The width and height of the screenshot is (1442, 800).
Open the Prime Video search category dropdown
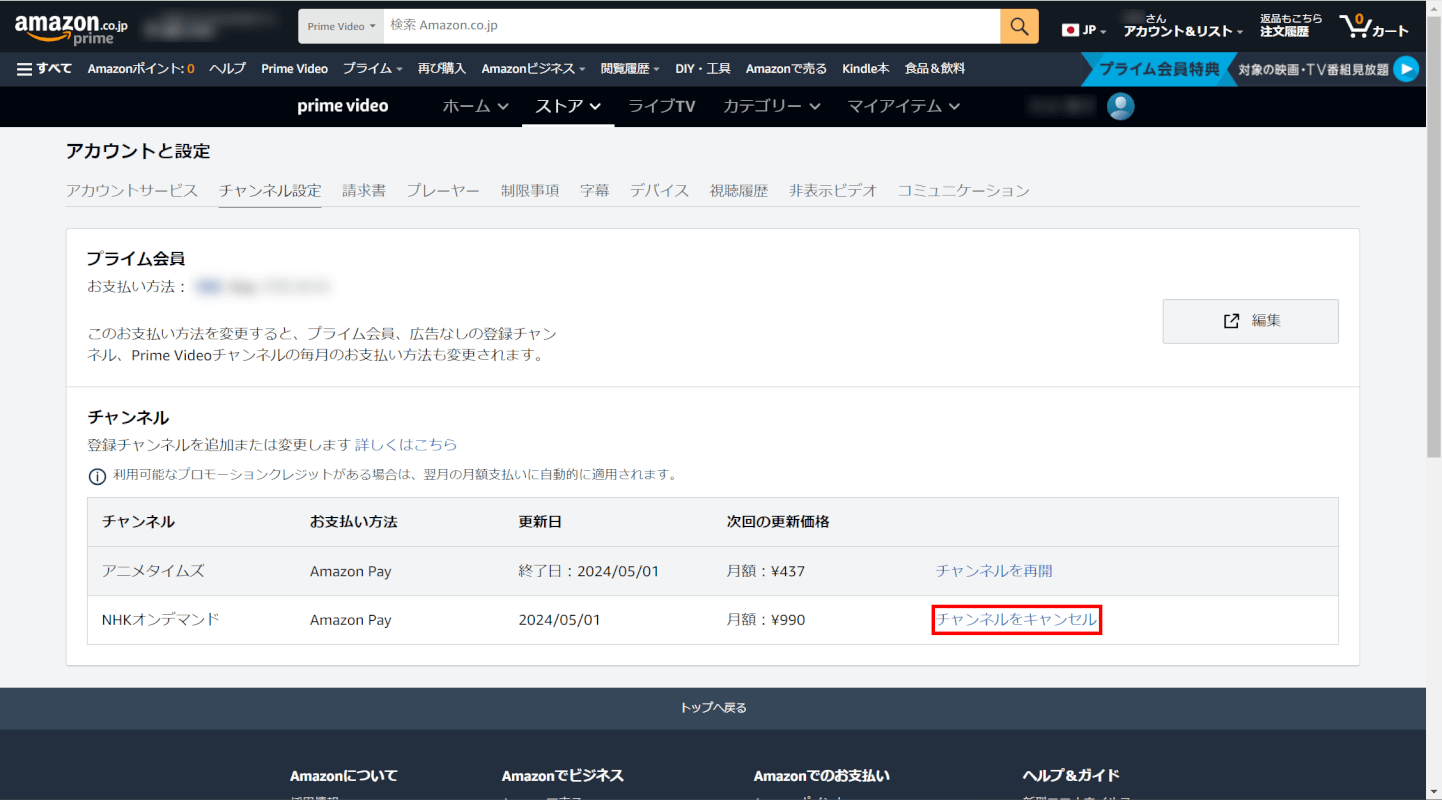point(341,26)
